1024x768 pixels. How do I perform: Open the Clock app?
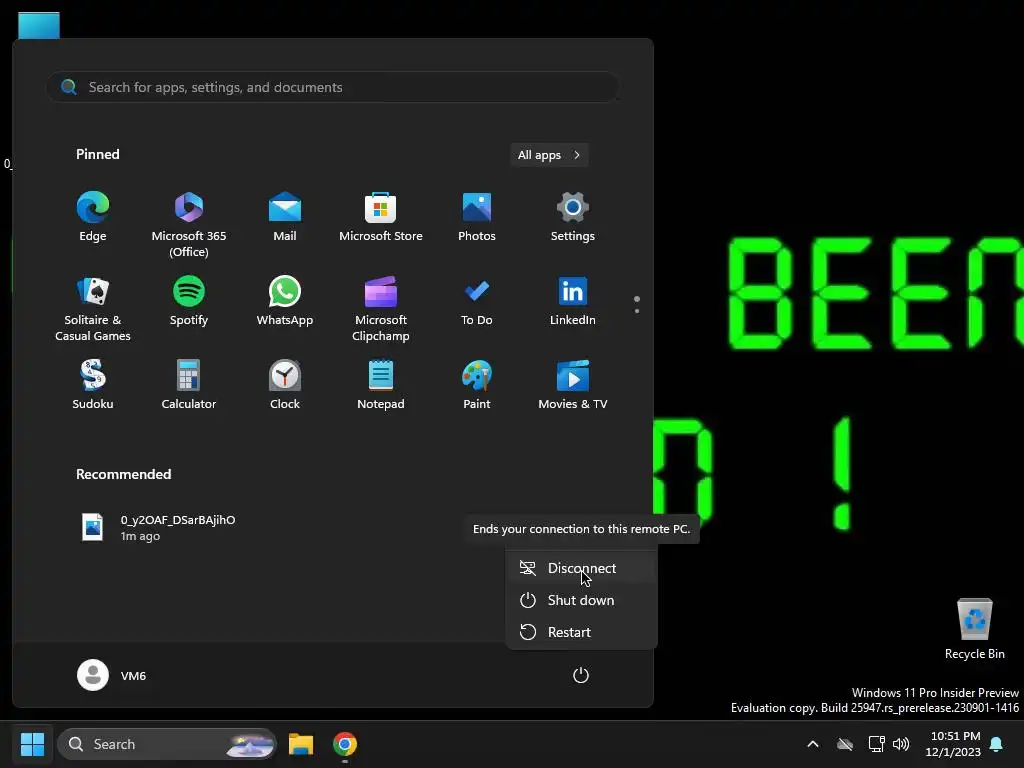pyautogui.click(x=285, y=385)
